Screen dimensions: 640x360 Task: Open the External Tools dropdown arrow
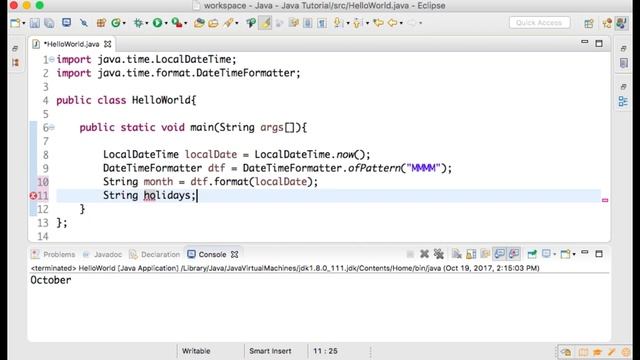[x=185, y=23]
